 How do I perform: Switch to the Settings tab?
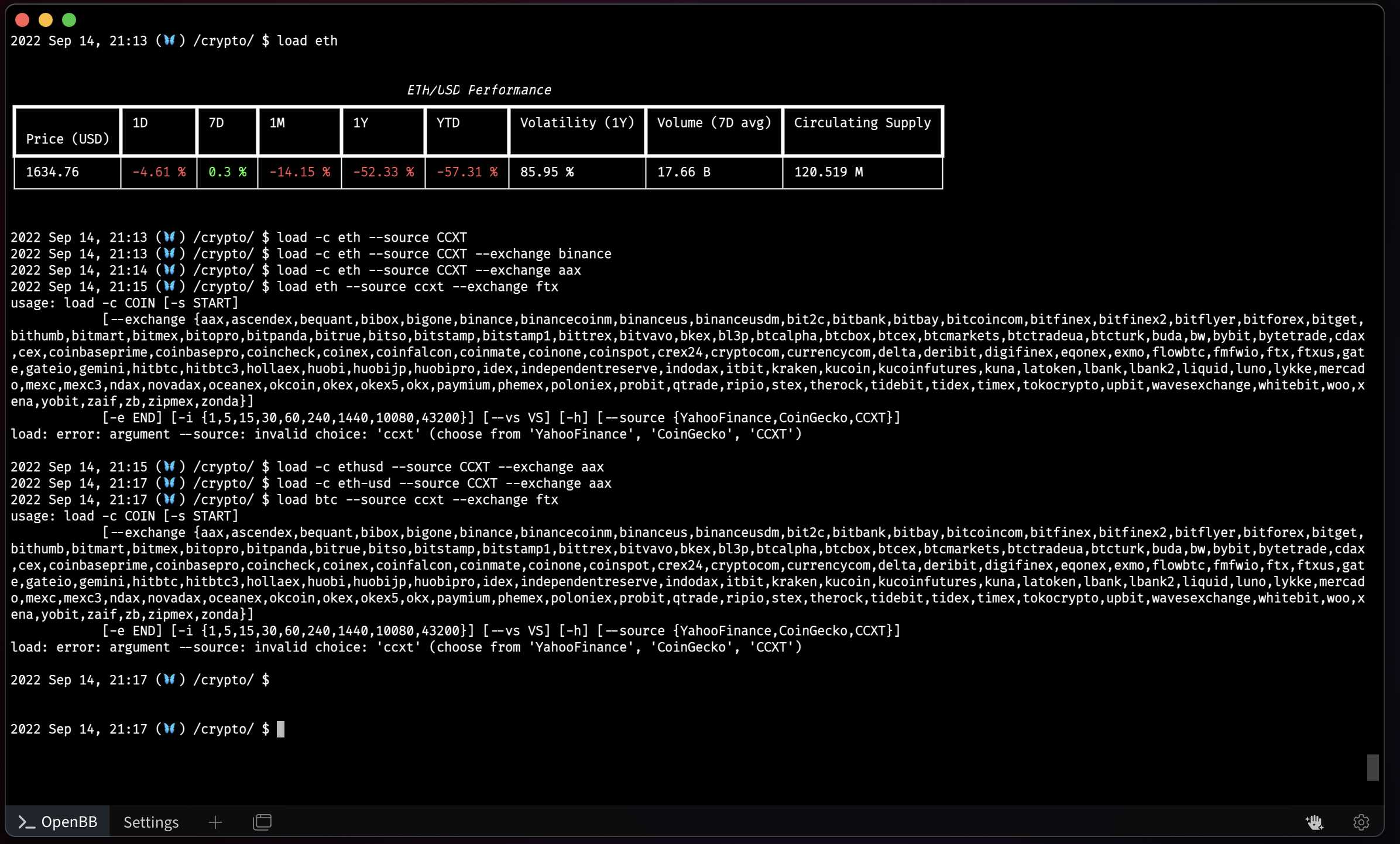[x=150, y=822]
